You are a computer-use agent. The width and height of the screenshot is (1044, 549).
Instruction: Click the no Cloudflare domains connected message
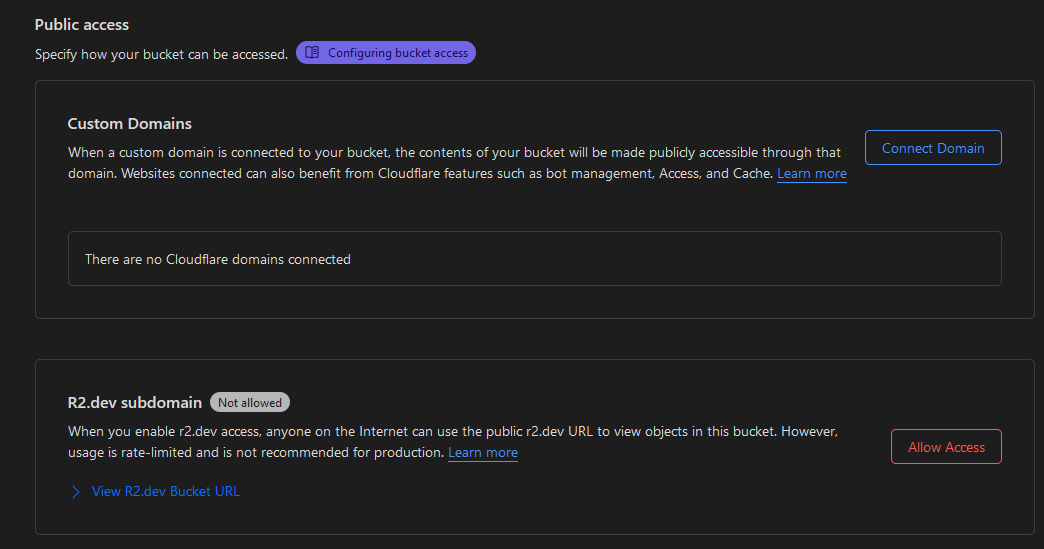pos(218,259)
